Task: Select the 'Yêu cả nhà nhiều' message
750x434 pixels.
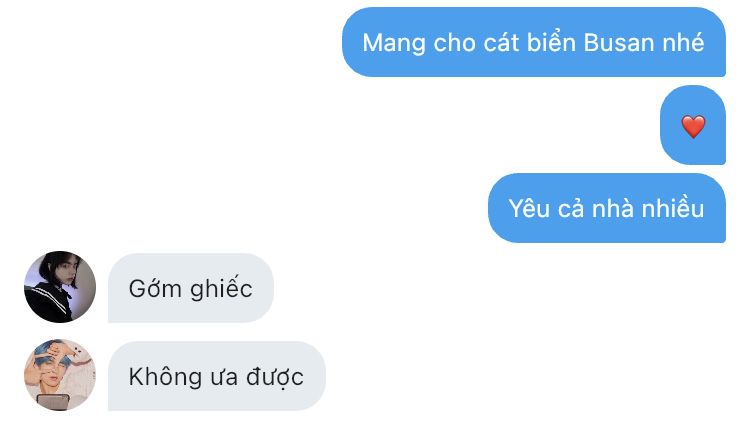Action: pos(607,208)
